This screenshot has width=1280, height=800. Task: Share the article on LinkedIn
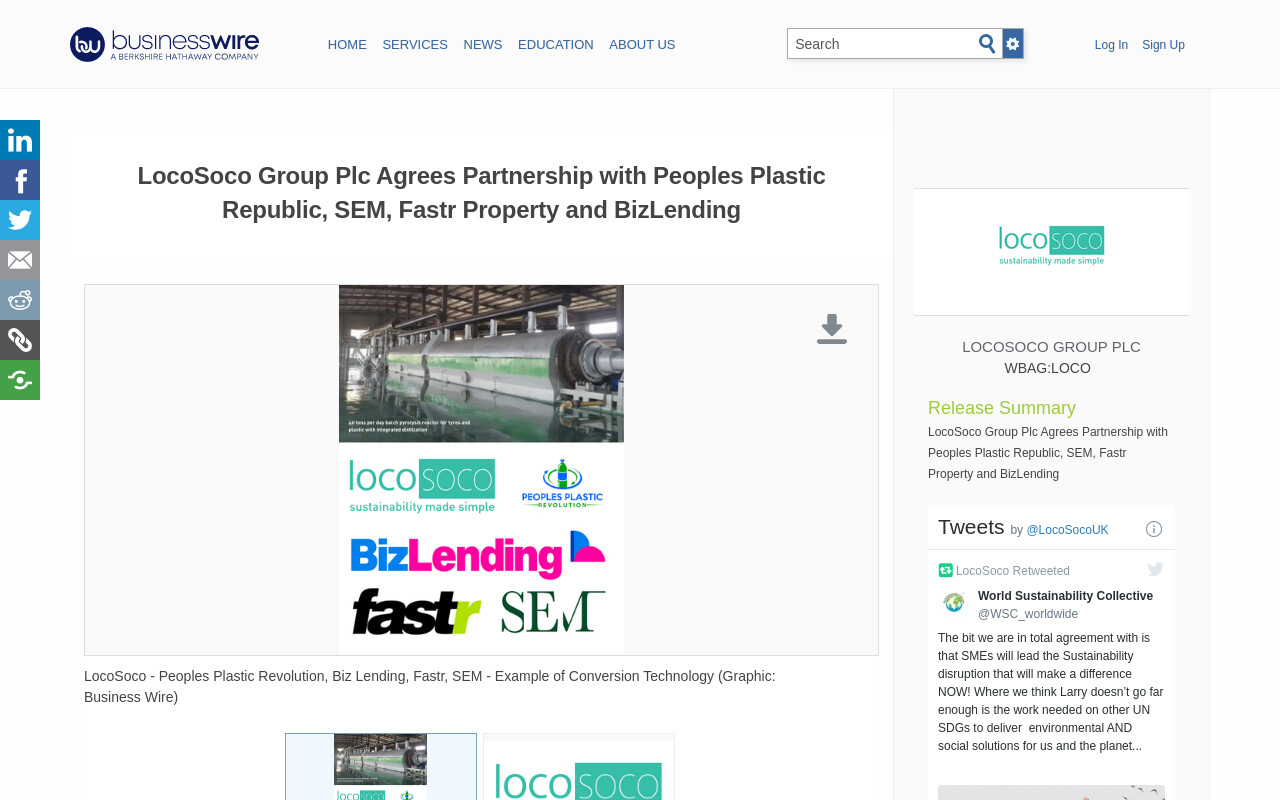(x=20, y=140)
